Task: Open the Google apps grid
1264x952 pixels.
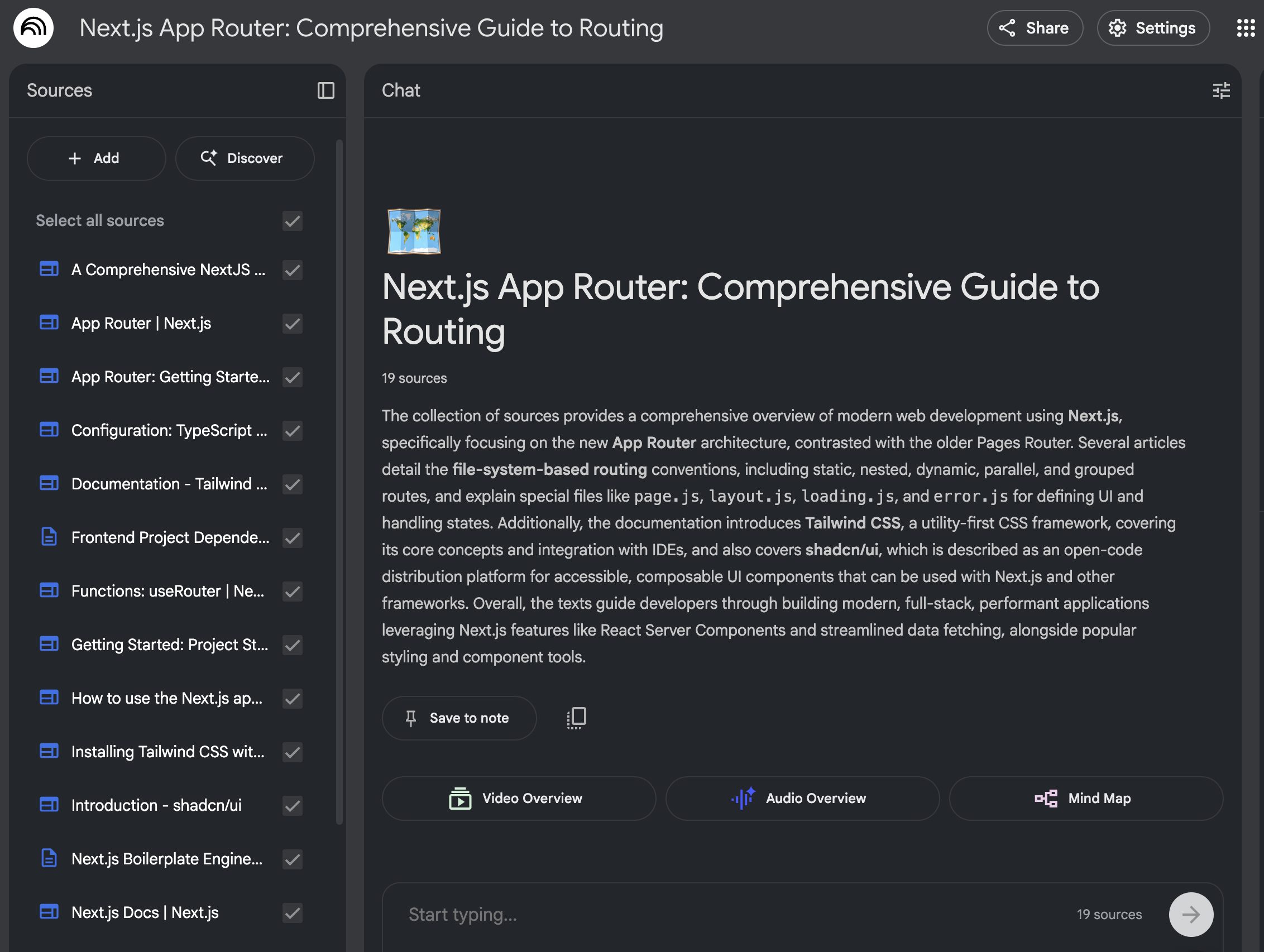Action: pyautogui.click(x=1245, y=28)
